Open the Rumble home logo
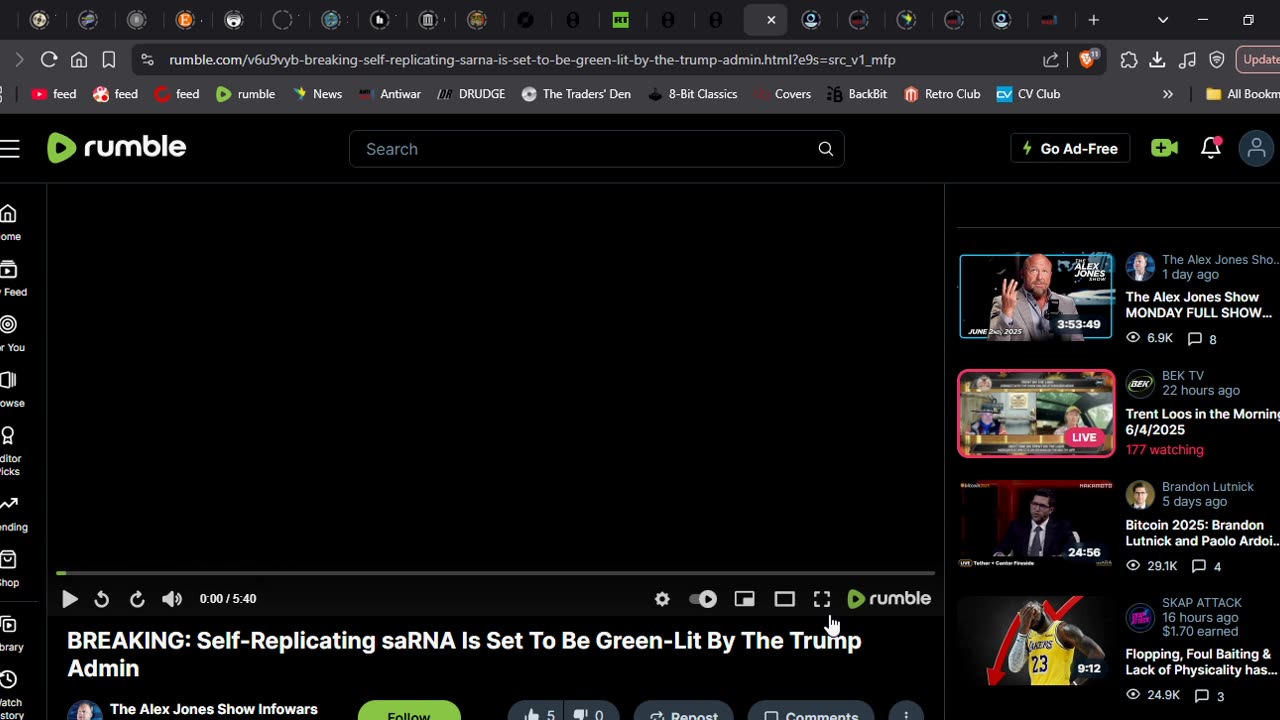 point(116,148)
